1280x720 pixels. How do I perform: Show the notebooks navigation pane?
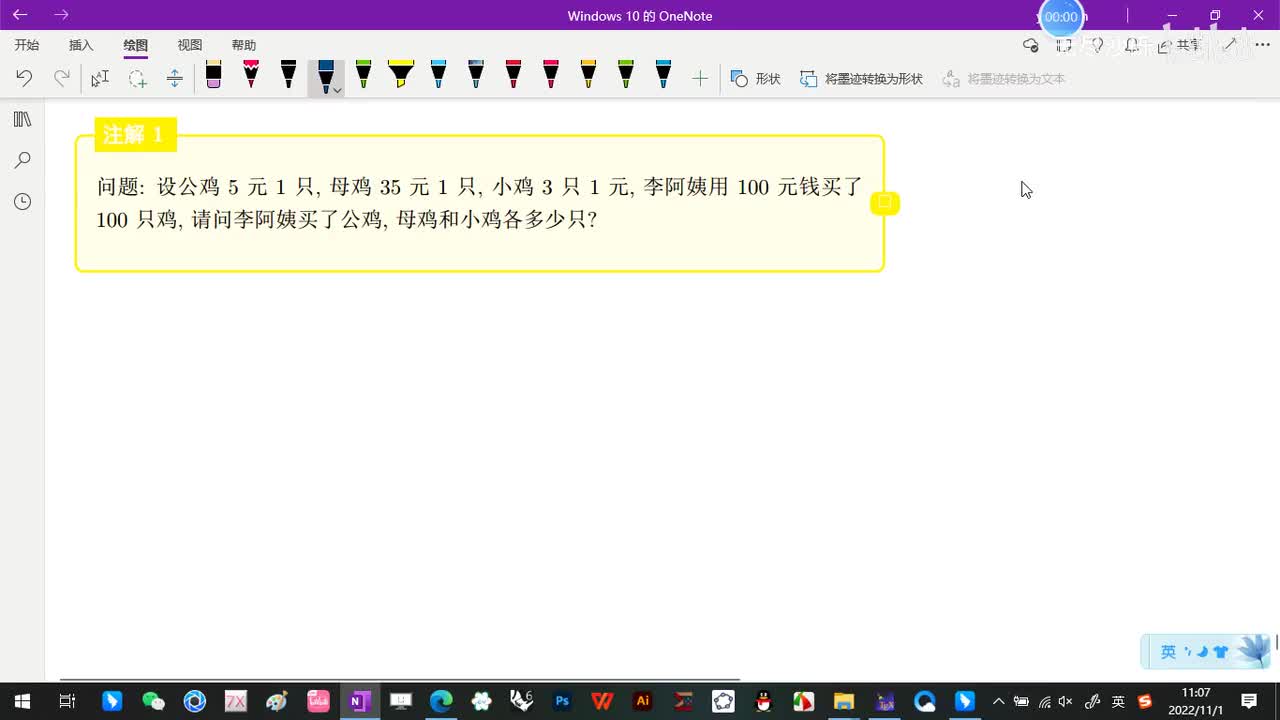pos(22,119)
